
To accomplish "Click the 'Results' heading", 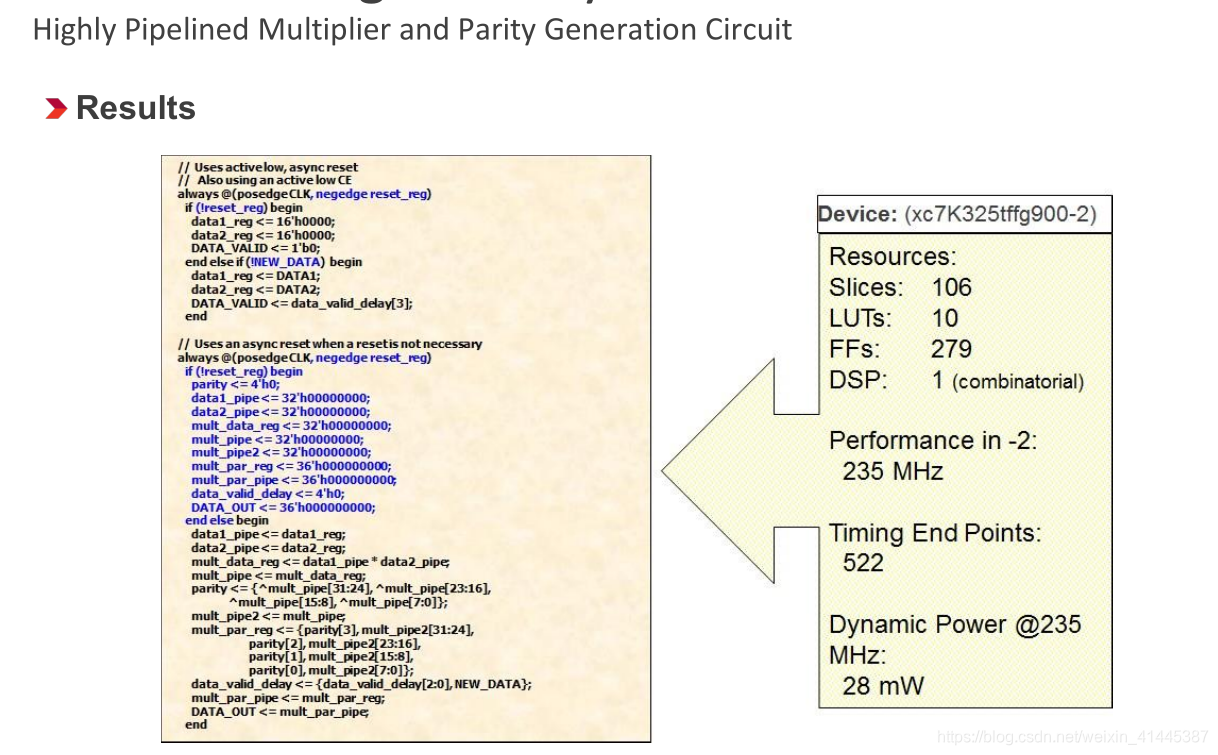I will tap(136, 108).
